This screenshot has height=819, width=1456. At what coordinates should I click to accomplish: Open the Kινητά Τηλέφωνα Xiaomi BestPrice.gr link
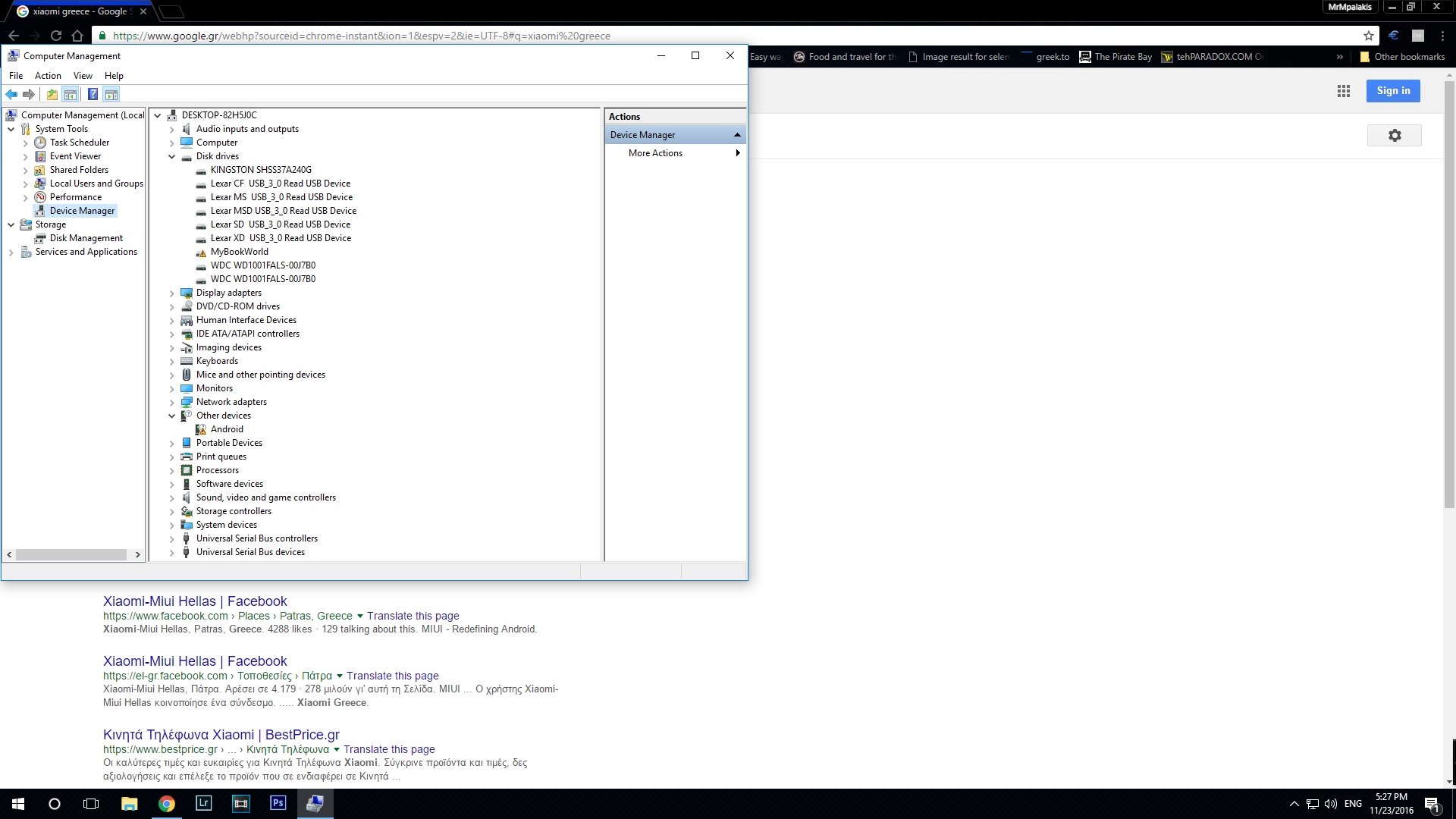(x=221, y=735)
